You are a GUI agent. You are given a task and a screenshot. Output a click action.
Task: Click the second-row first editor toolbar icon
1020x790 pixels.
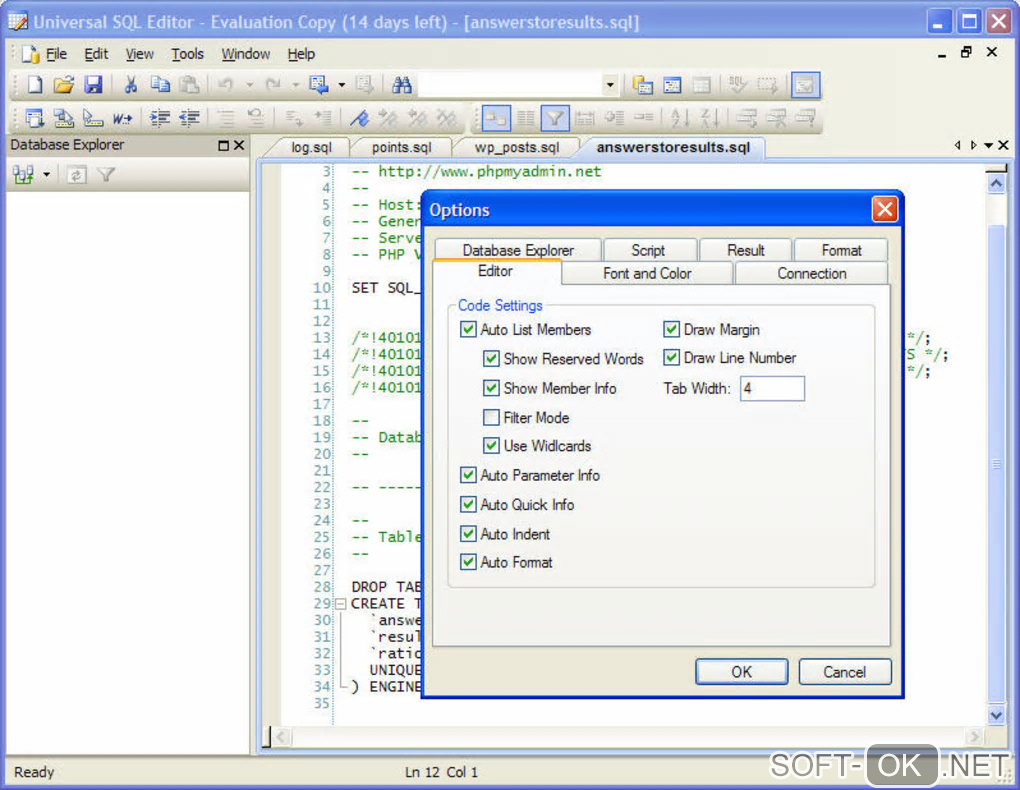tap(34, 118)
